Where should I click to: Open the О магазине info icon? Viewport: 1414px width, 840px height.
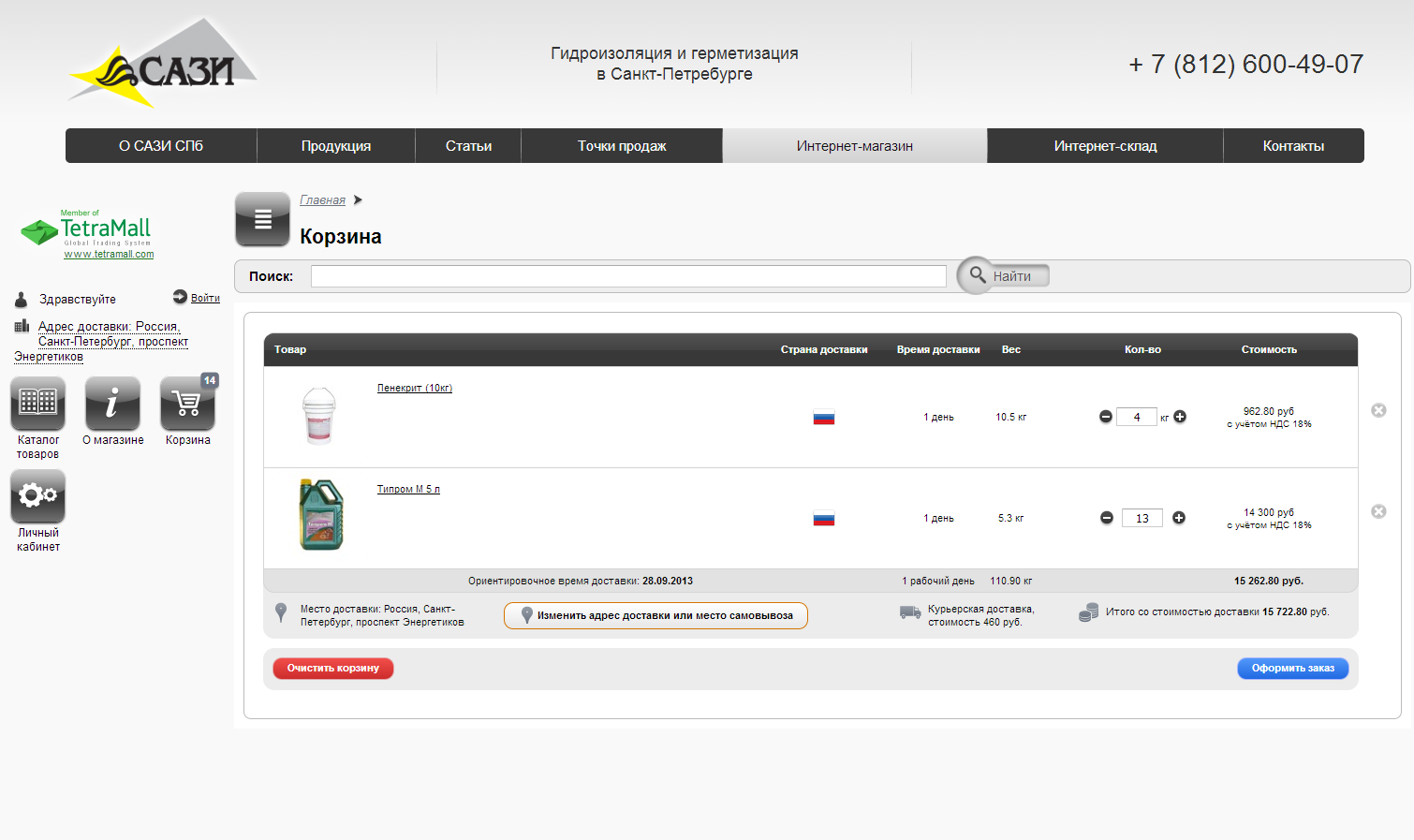click(112, 404)
